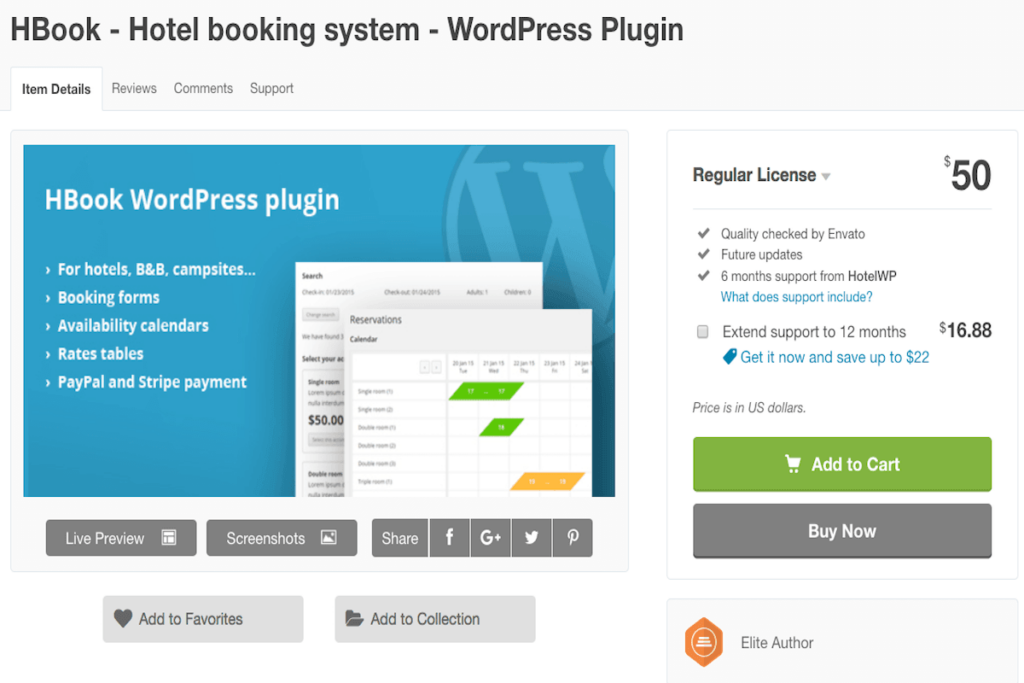Screen dimensions: 1024x683
Task: Click the Buy Now button
Action: tap(842, 531)
